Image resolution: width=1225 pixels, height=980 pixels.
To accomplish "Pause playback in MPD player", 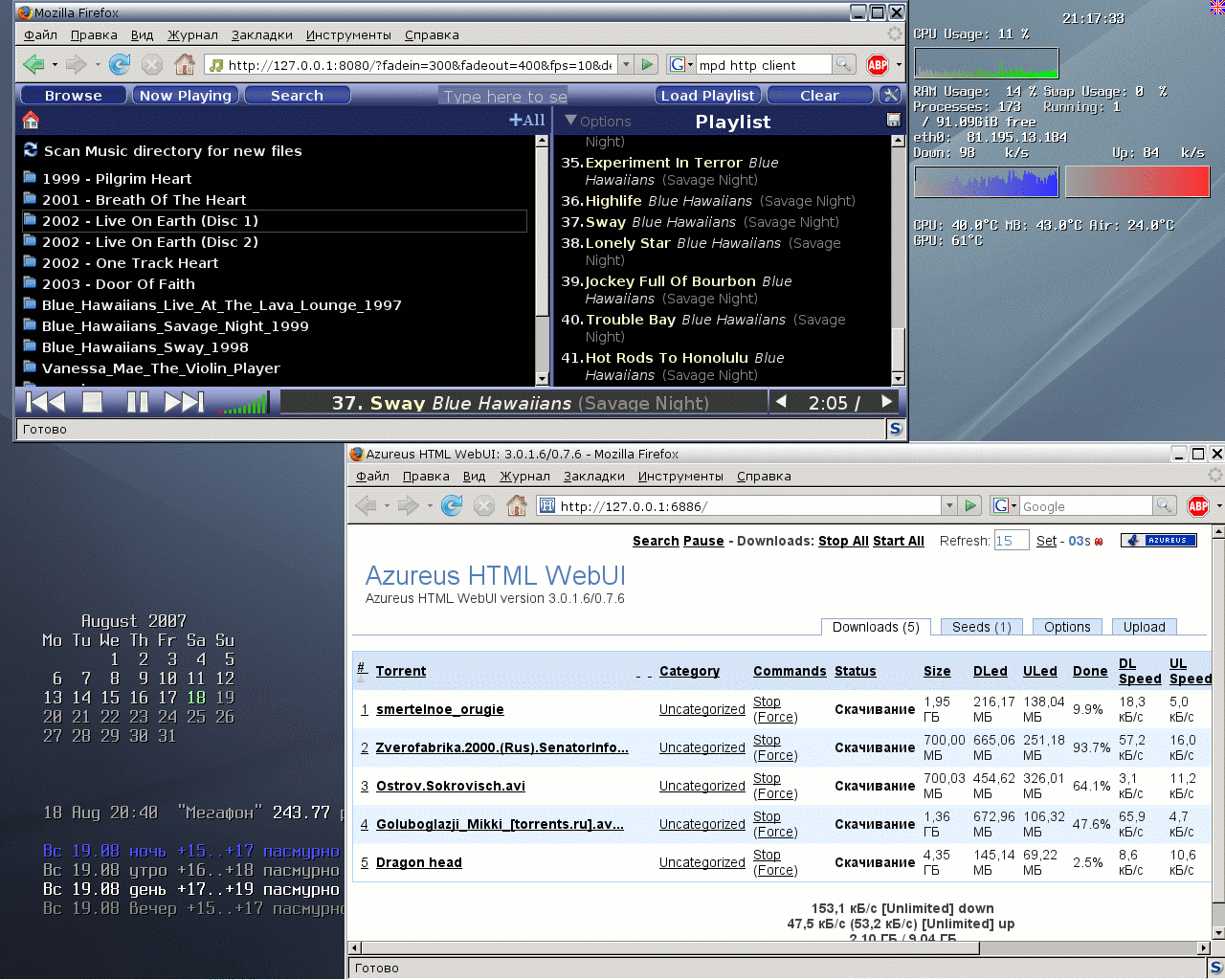I will tap(138, 402).
